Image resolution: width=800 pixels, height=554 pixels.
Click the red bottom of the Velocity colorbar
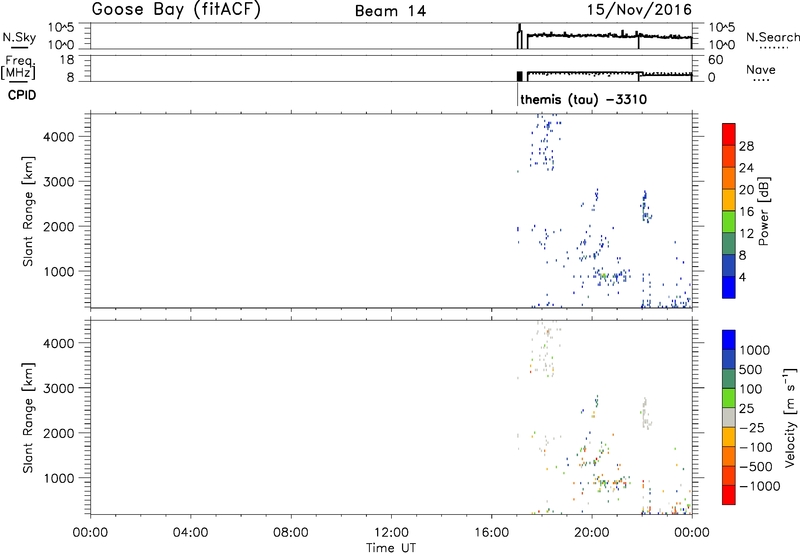click(729, 495)
